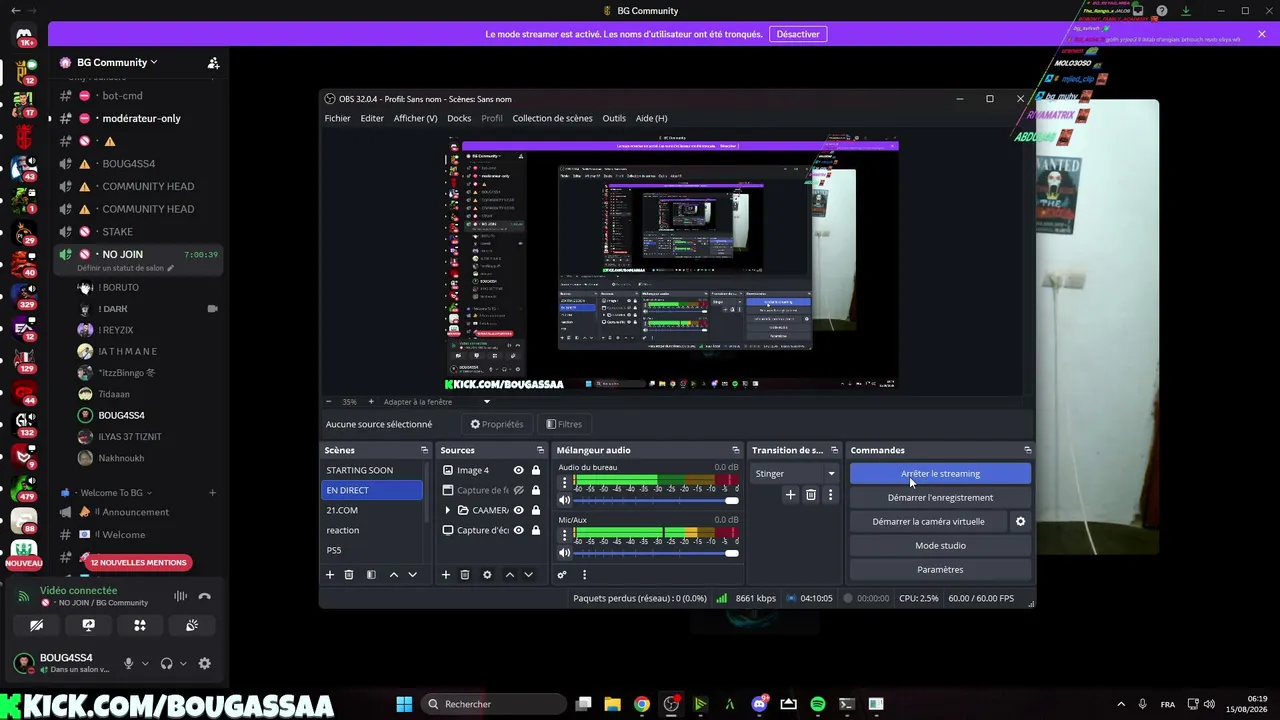Show hidden system tray icons

click(x=1119, y=704)
